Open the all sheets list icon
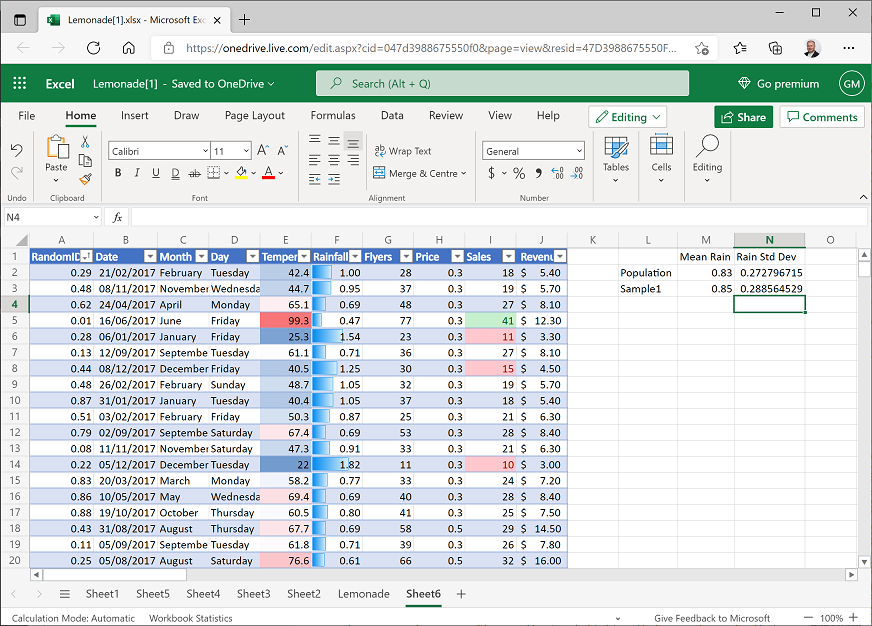Image resolution: width=872 pixels, height=626 pixels. [65, 594]
